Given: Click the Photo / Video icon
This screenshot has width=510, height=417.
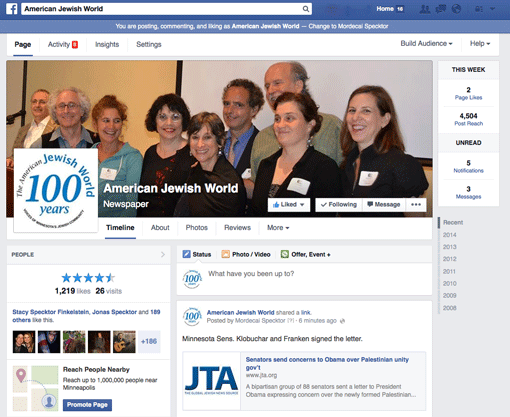Looking at the screenshot, I should (226, 254).
